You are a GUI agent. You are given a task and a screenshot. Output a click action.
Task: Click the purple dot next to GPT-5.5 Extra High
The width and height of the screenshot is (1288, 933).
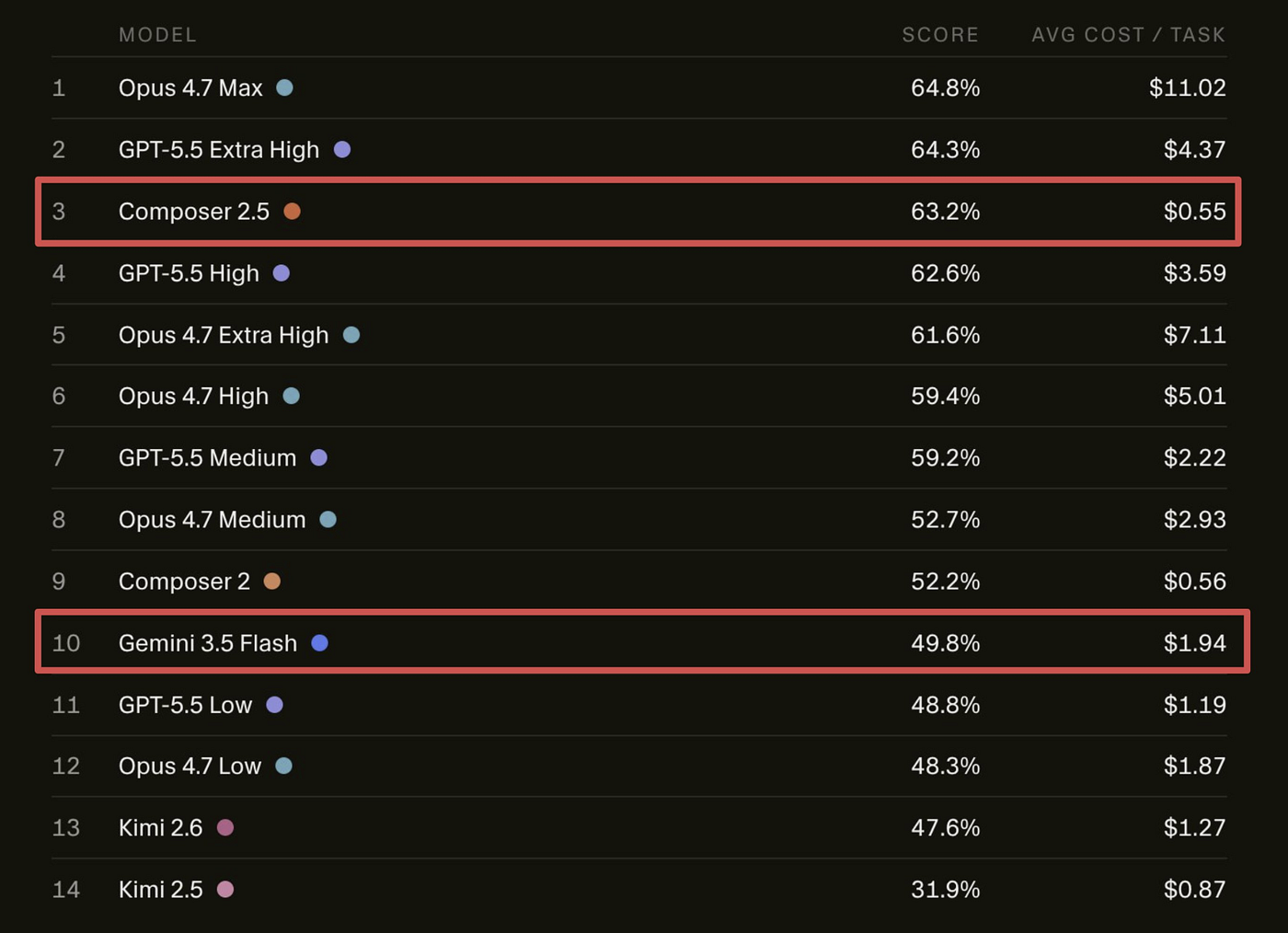click(x=342, y=149)
